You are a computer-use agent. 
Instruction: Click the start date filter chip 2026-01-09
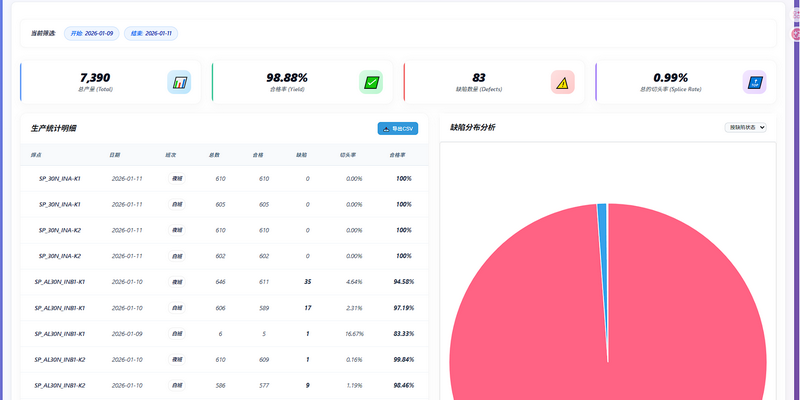pyautogui.click(x=92, y=34)
